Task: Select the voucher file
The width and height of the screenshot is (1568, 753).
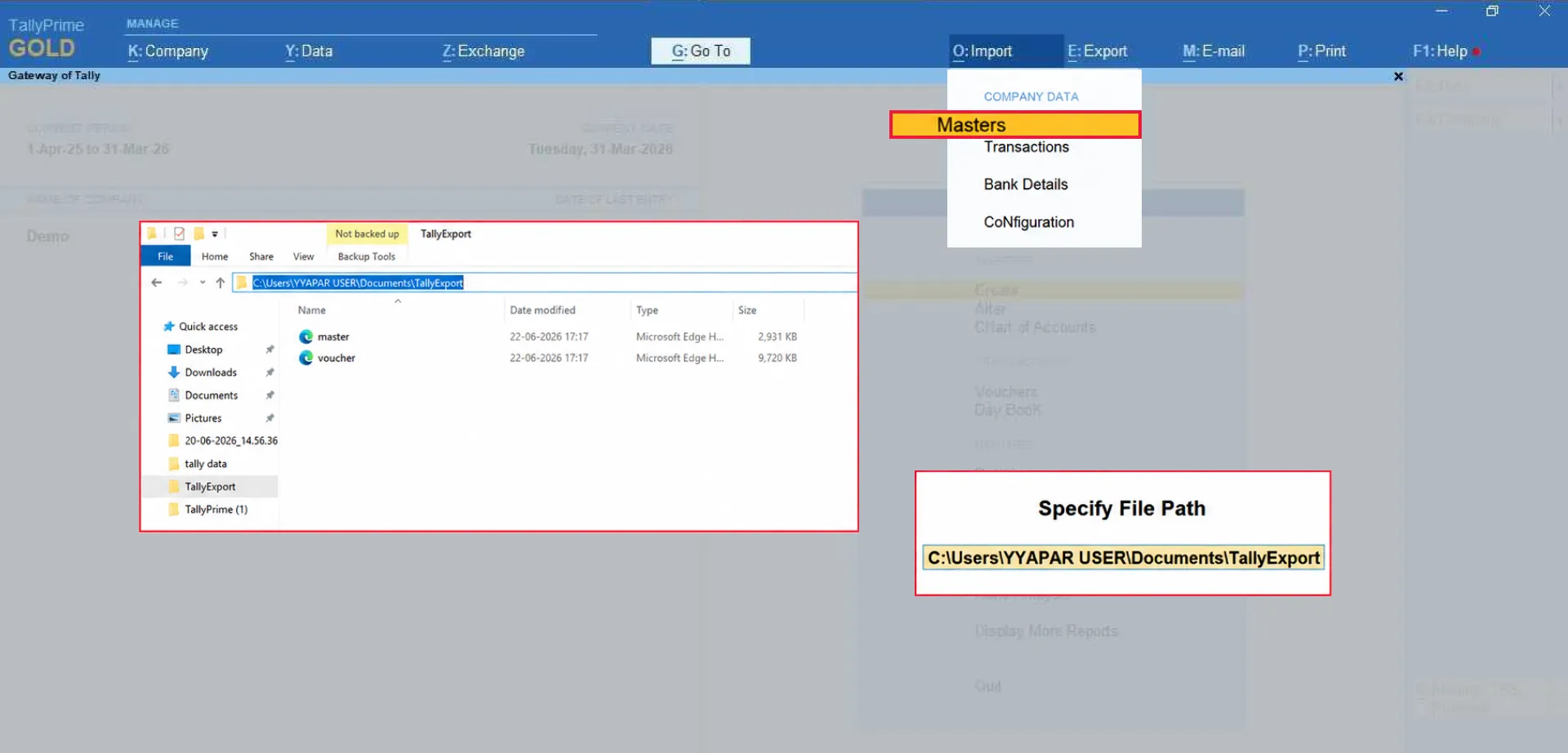Action: point(336,358)
